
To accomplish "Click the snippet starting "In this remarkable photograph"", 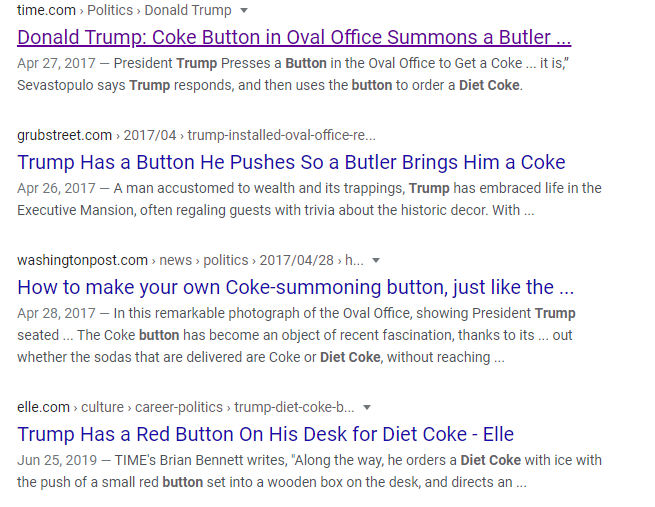I will coord(300,313).
